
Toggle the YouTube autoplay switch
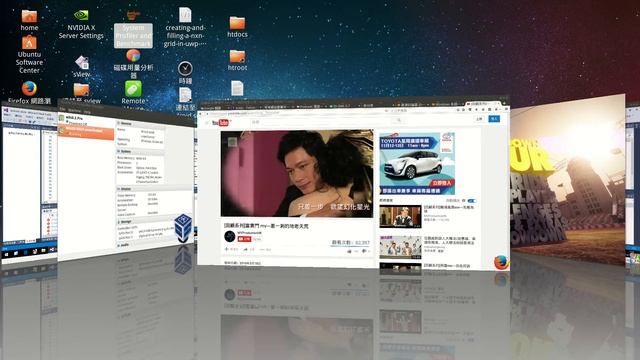[472, 201]
